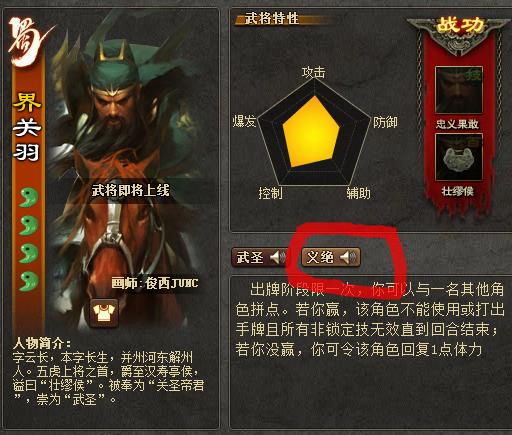Click the 防御 attribute label on chart
The width and height of the screenshot is (512, 435).
[x=385, y=122]
